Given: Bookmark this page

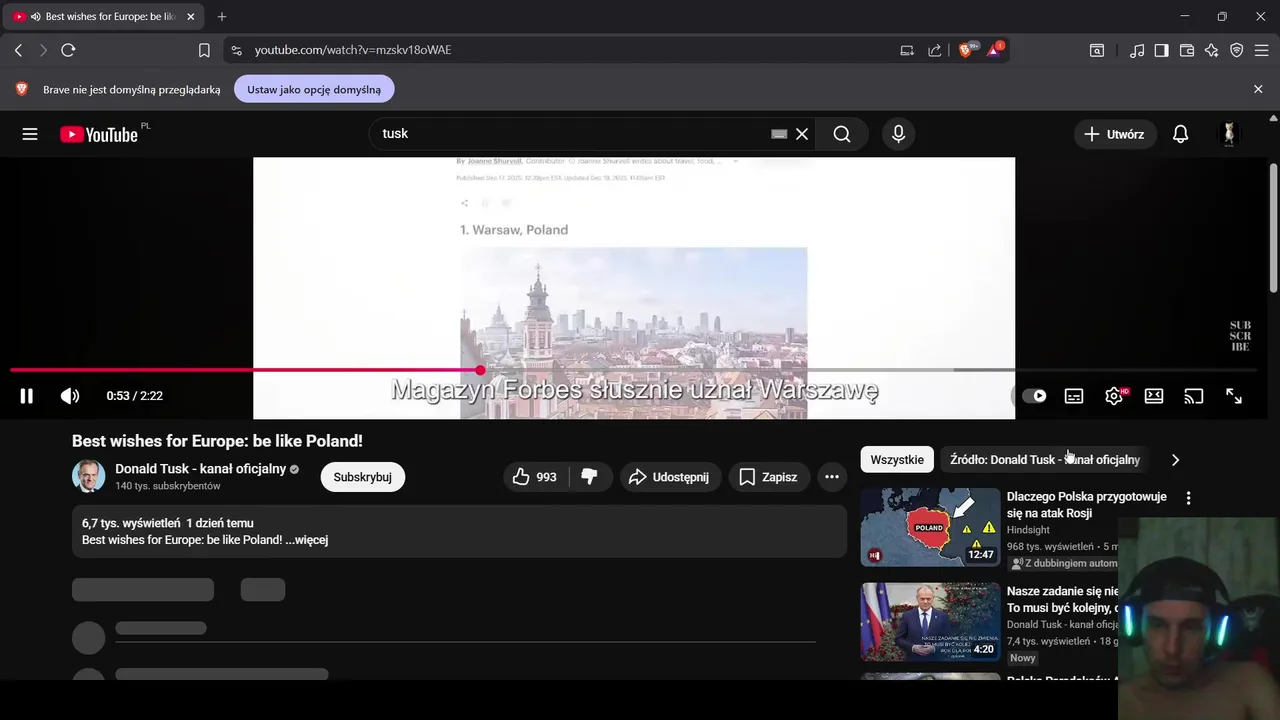Looking at the screenshot, I should click(x=204, y=50).
